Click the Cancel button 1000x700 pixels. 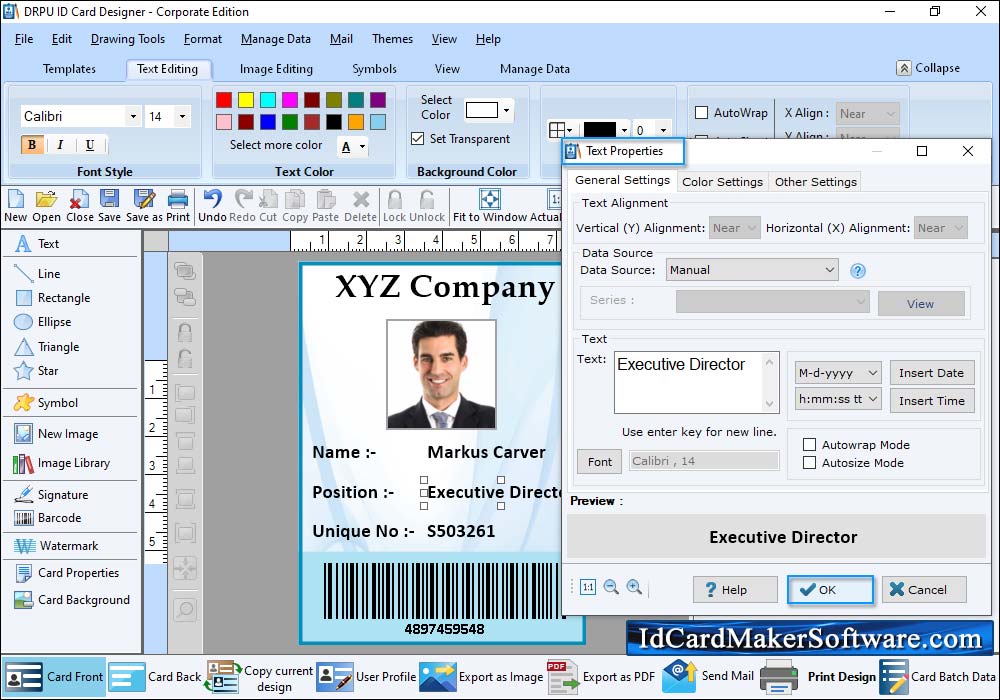click(x=924, y=590)
